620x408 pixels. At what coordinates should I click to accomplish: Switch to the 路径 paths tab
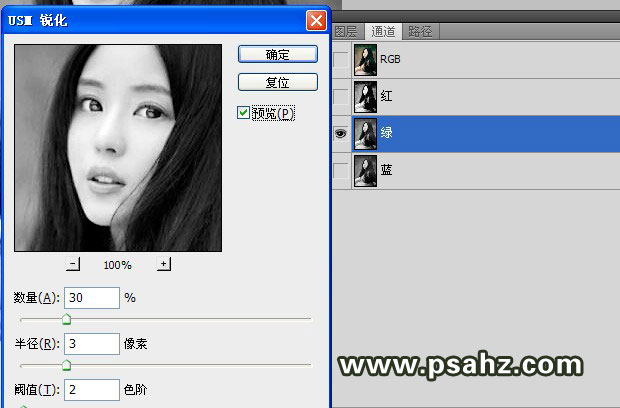[421, 31]
